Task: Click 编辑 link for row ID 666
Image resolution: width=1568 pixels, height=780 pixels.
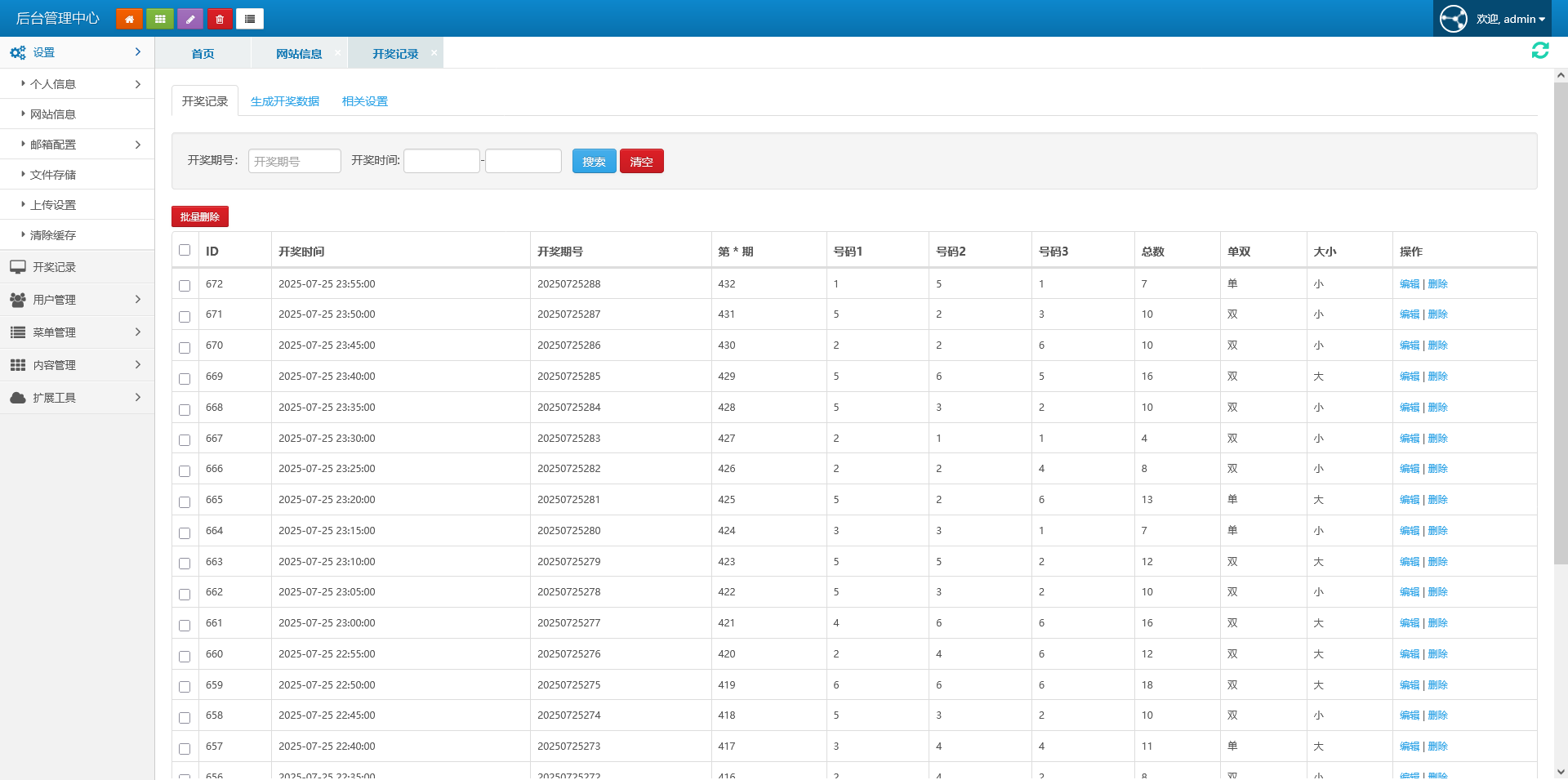Action: (x=1410, y=469)
